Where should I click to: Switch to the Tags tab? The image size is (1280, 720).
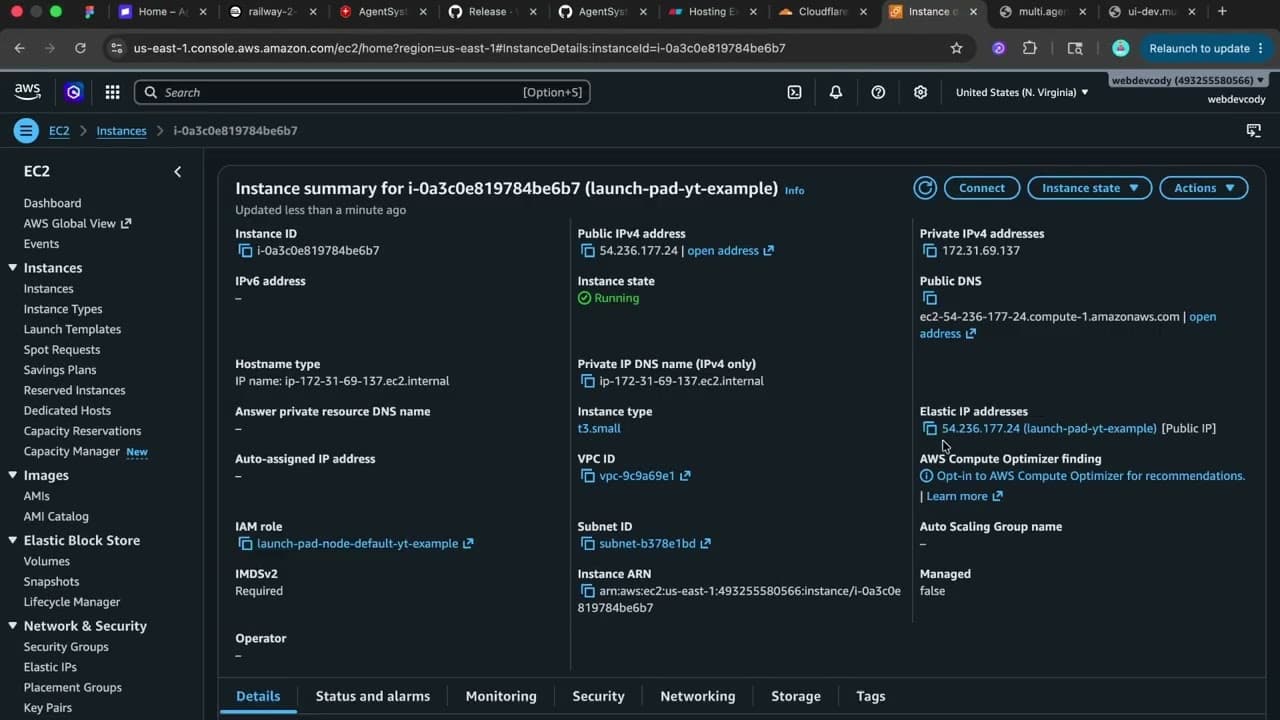[871, 696]
